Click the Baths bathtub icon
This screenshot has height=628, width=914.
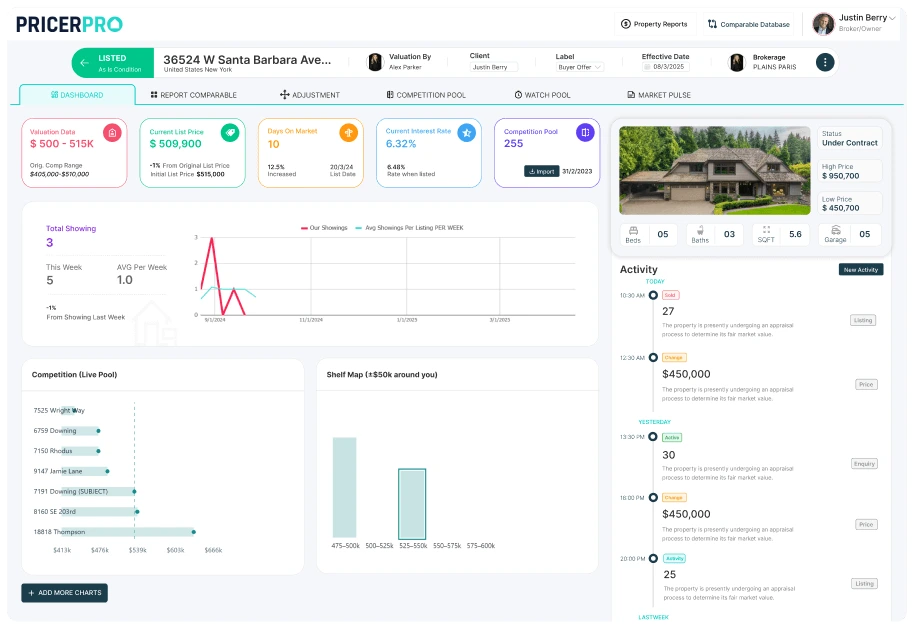[699, 229]
